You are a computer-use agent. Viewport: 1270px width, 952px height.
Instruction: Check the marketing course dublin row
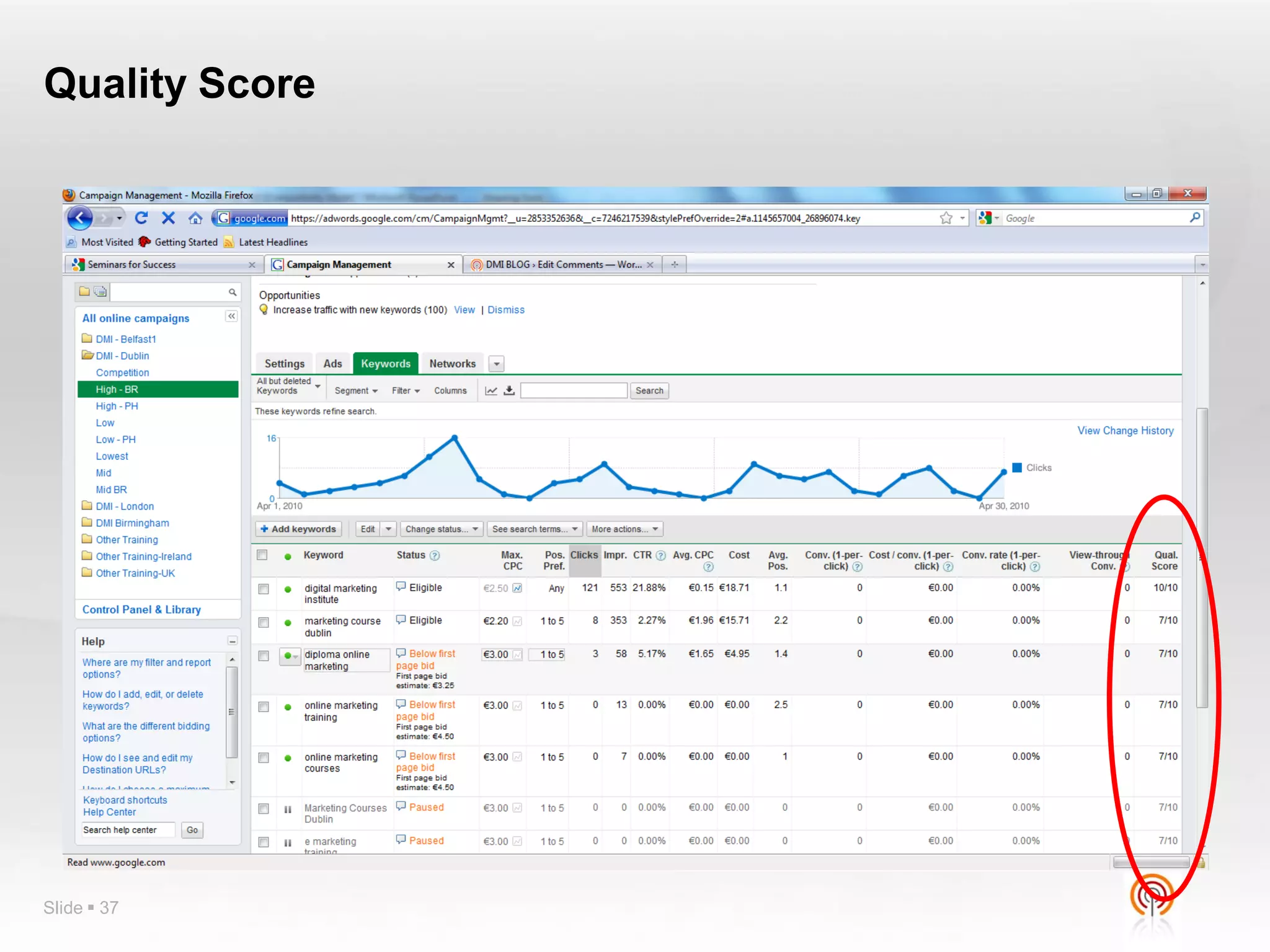click(x=264, y=622)
